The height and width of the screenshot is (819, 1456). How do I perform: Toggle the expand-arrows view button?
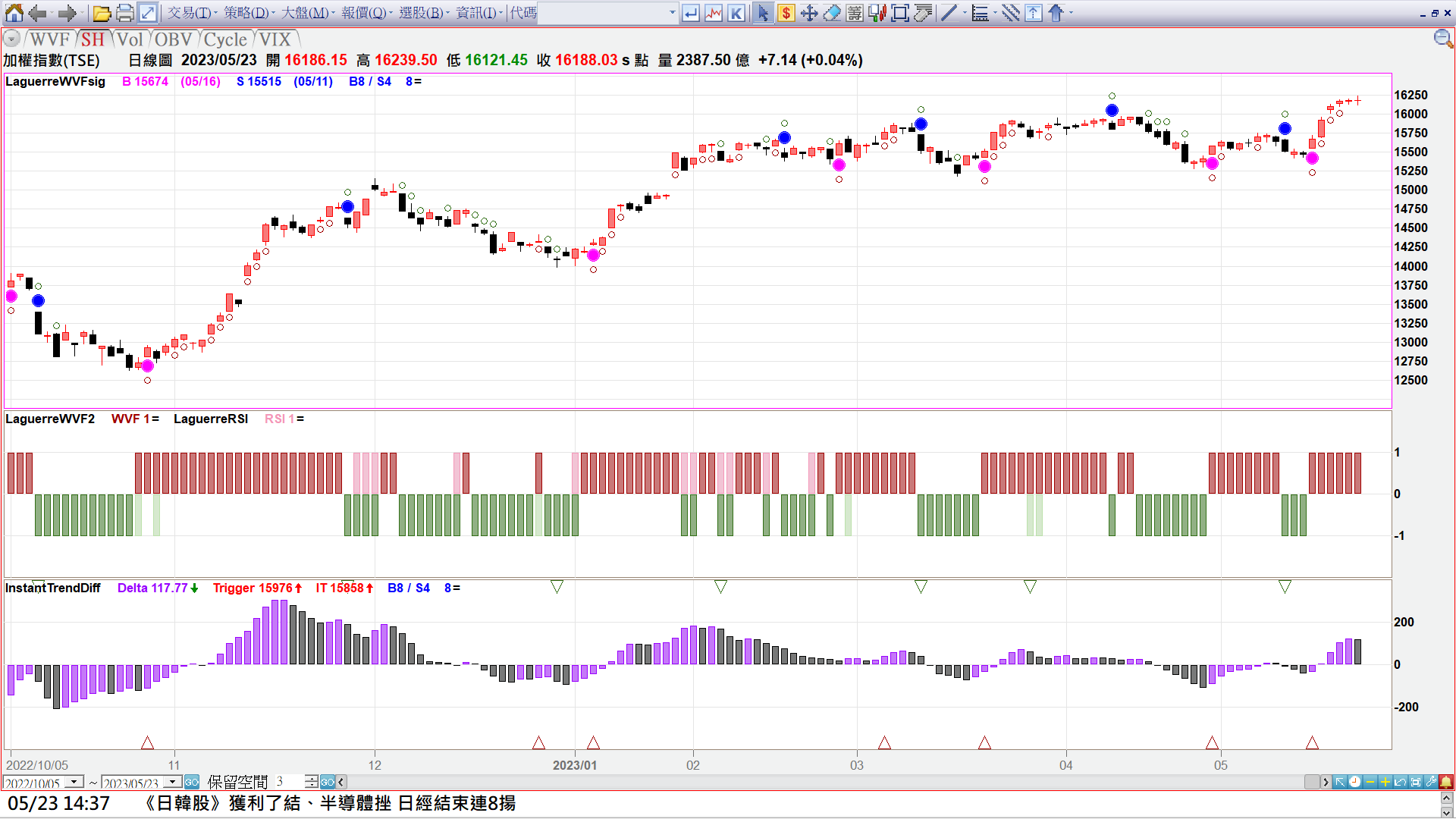148,13
